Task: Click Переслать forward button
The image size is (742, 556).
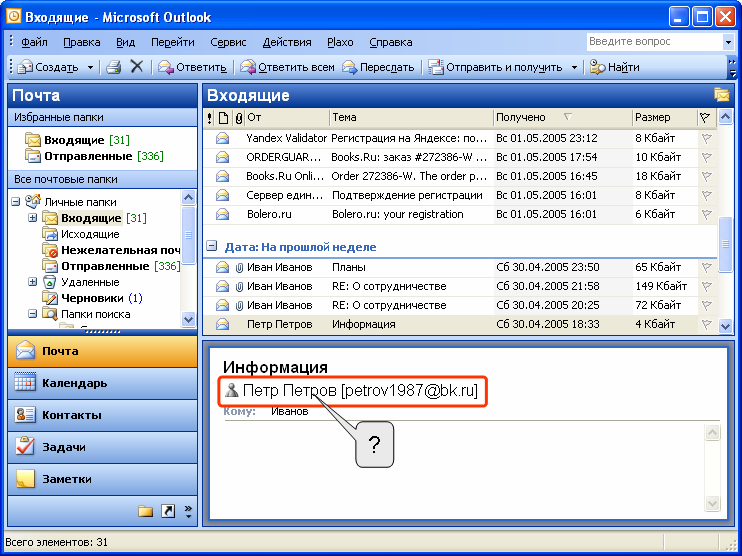Action: tap(378, 67)
